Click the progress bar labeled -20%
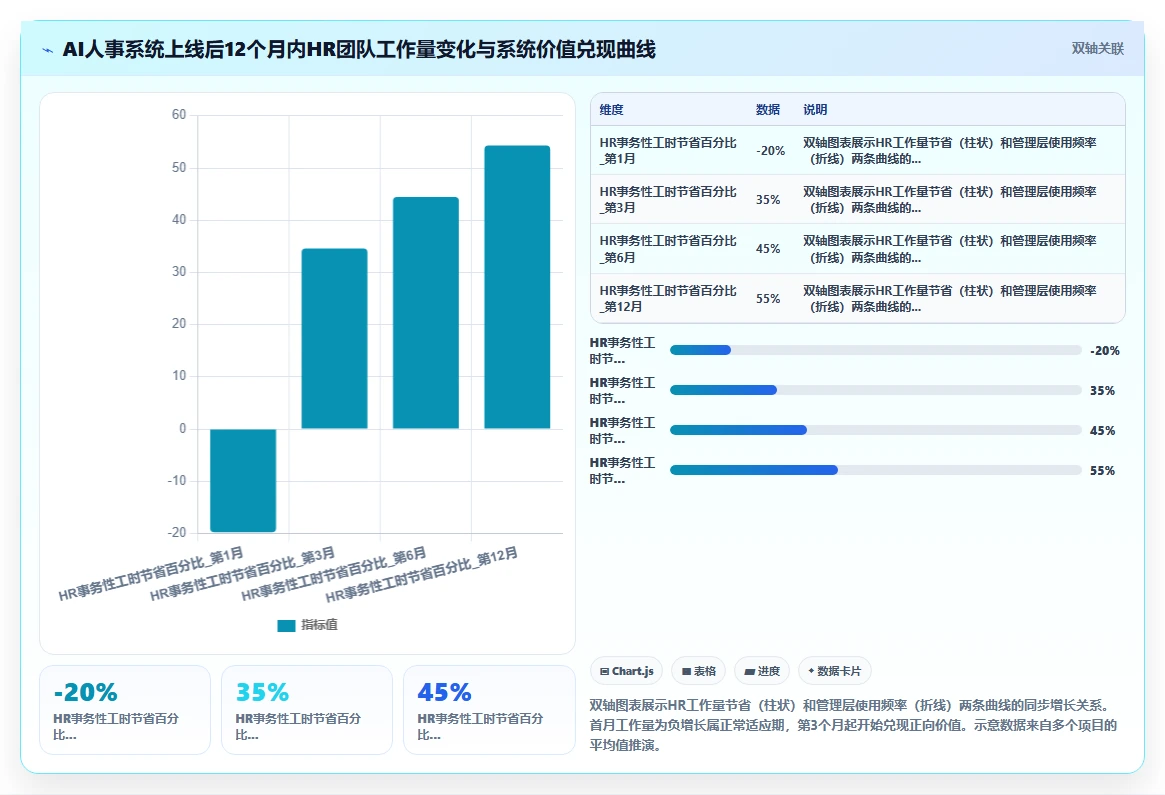The width and height of the screenshot is (1165, 795). (x=875, y=350)
